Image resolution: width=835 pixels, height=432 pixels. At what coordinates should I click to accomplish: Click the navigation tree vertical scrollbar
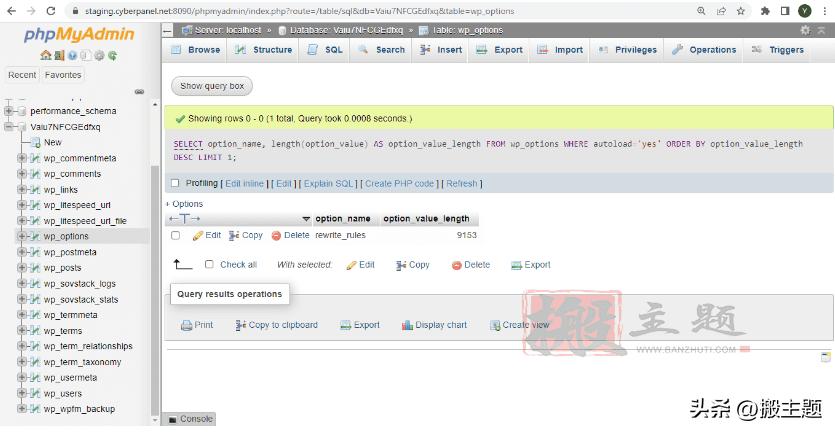point(155,290)
